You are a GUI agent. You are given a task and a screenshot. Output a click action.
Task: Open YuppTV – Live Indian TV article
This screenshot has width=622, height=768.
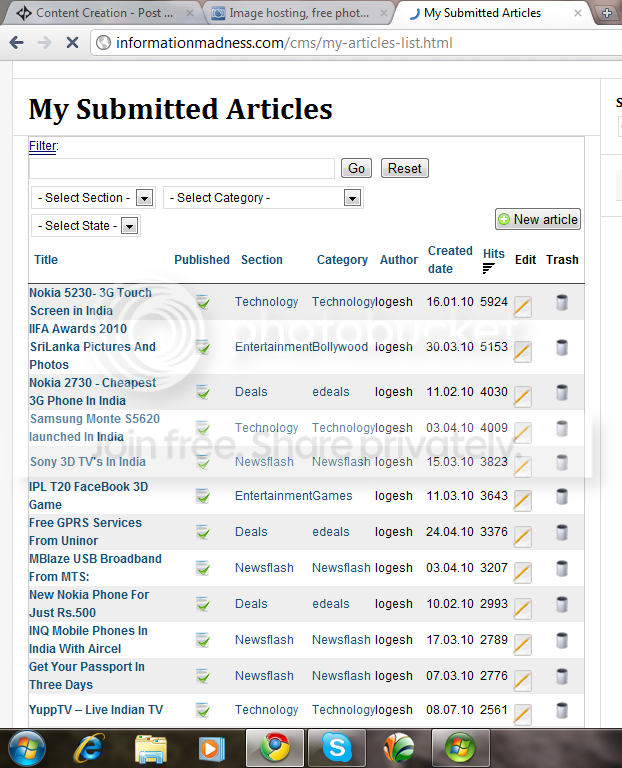pyautogui.click(x=96, y=710)
